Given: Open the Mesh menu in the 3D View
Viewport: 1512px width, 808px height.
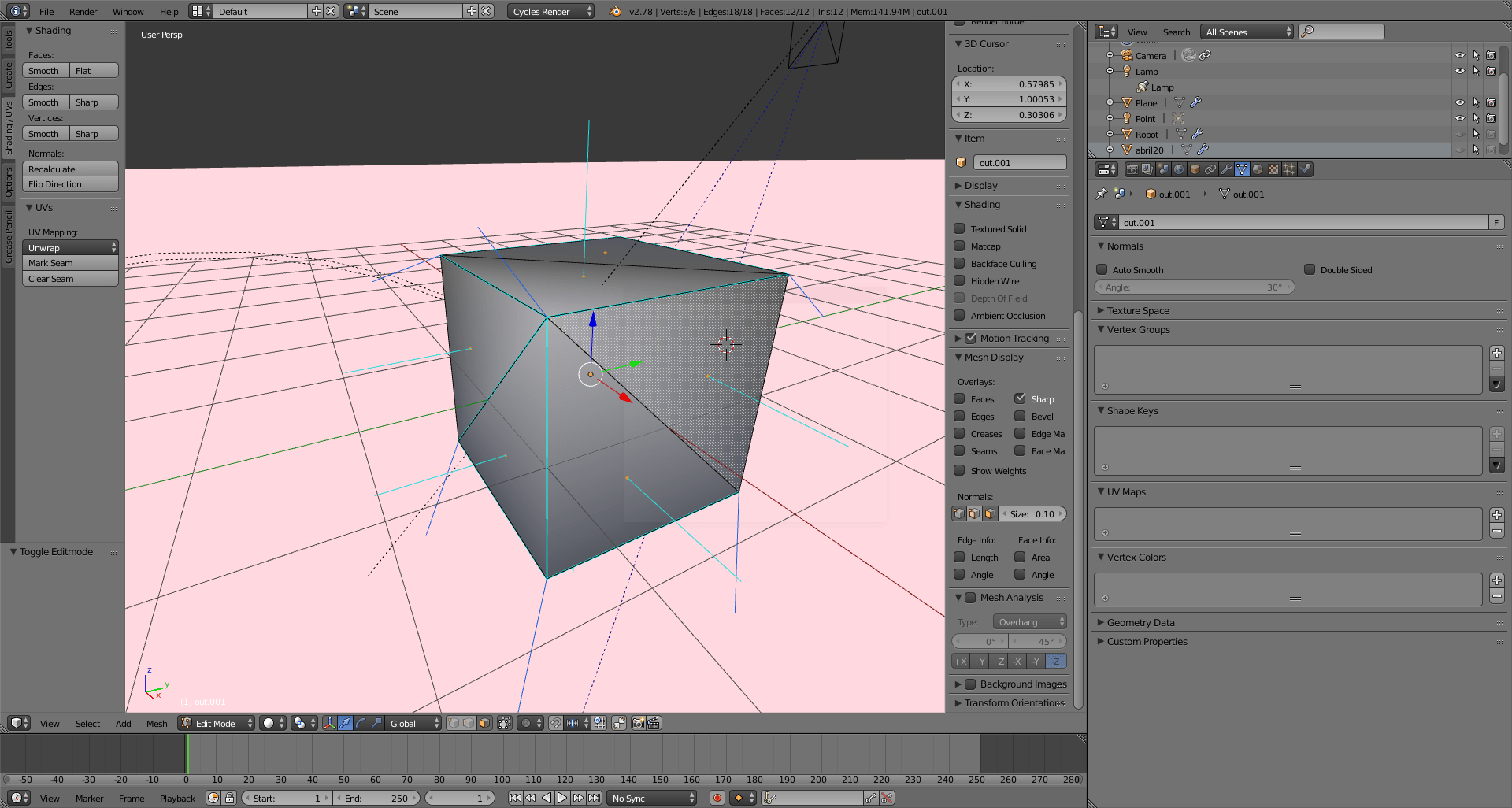Looking at the screenshot, I should (x=157, y=723).
